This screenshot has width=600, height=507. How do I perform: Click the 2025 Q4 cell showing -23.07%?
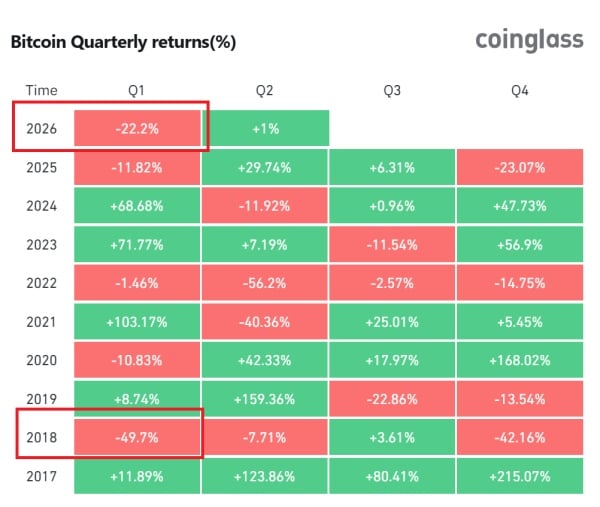[x=519, y=167]
